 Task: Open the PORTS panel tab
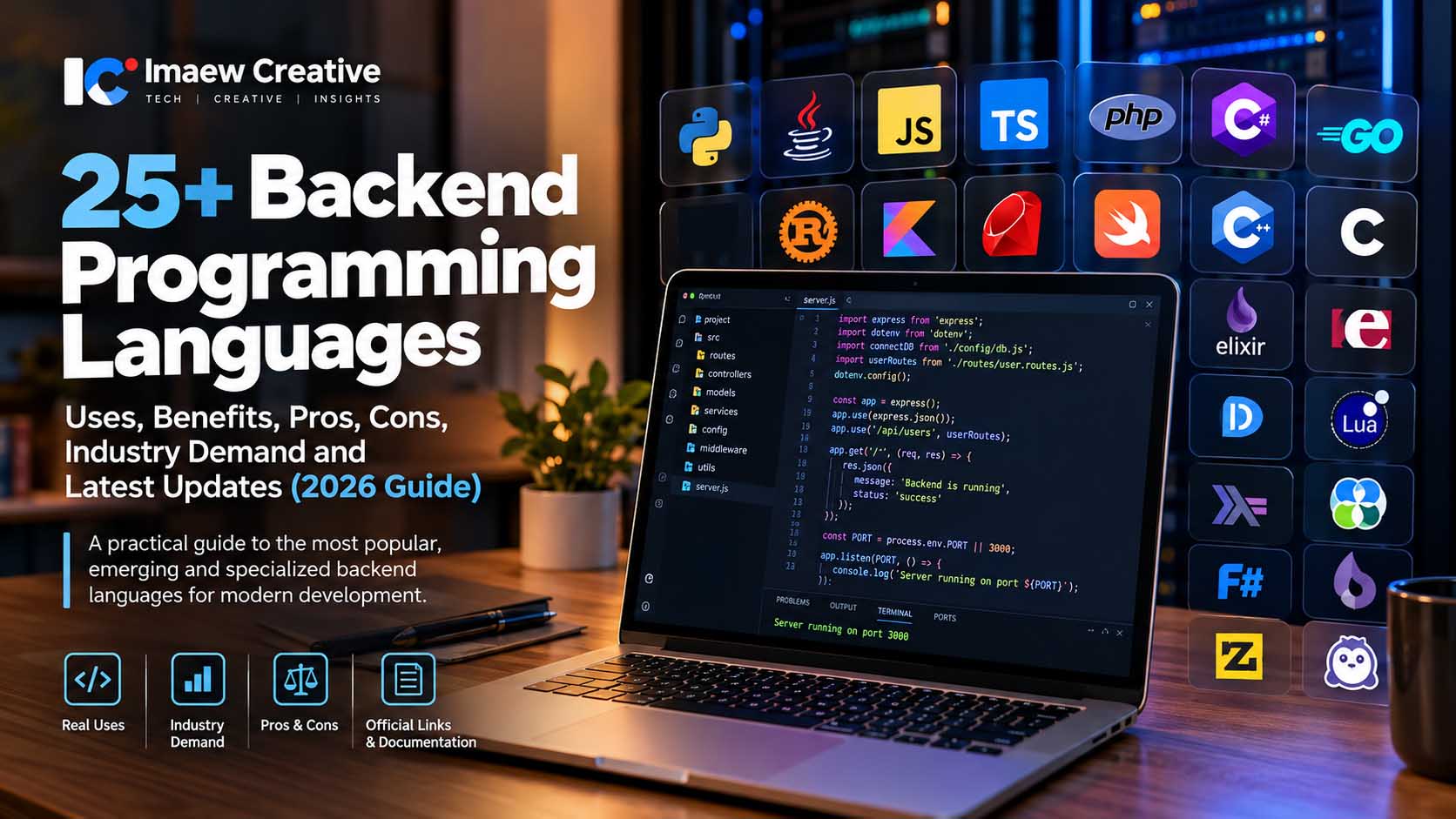pyautogui.click(x=945, y=617)
